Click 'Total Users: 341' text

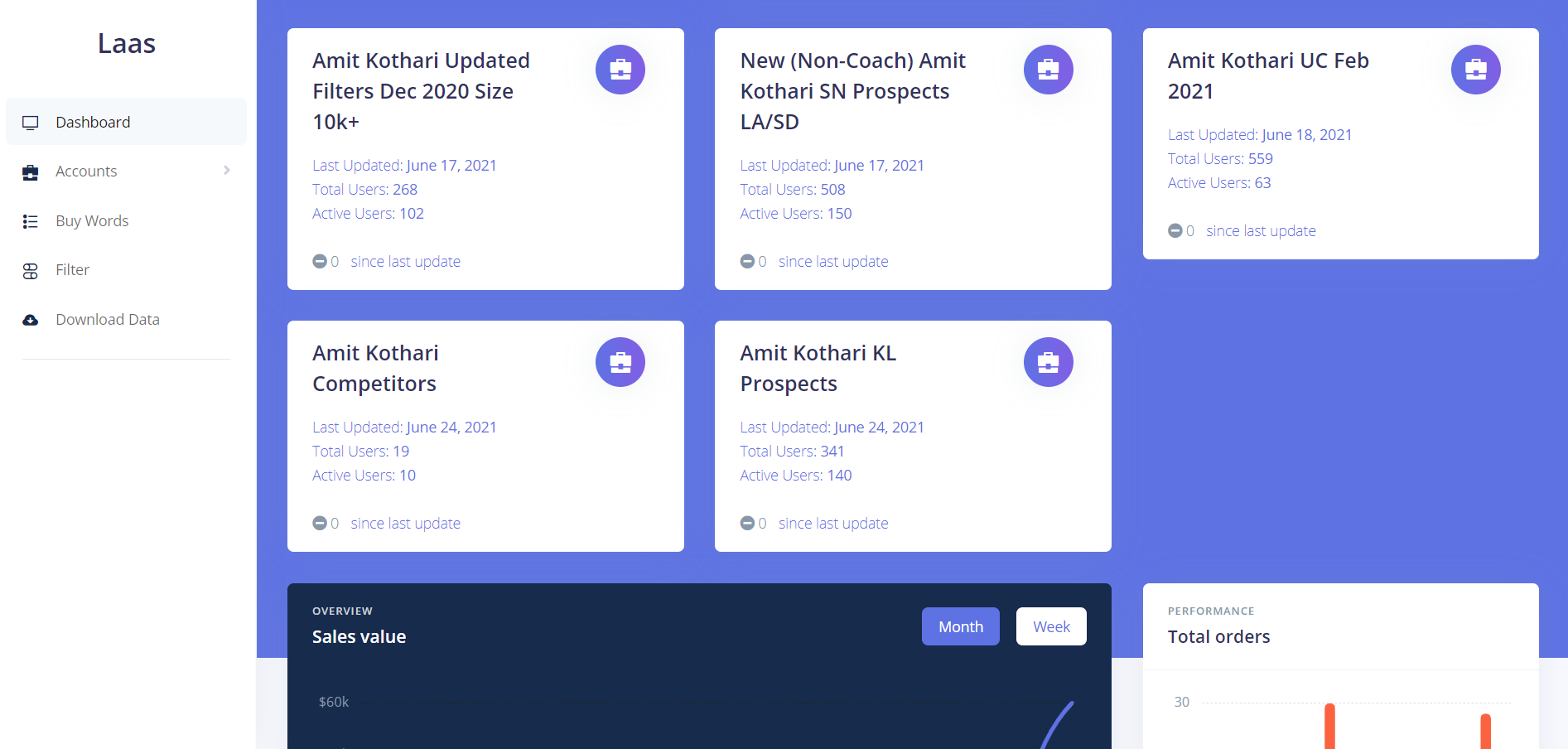coord(792,452)
